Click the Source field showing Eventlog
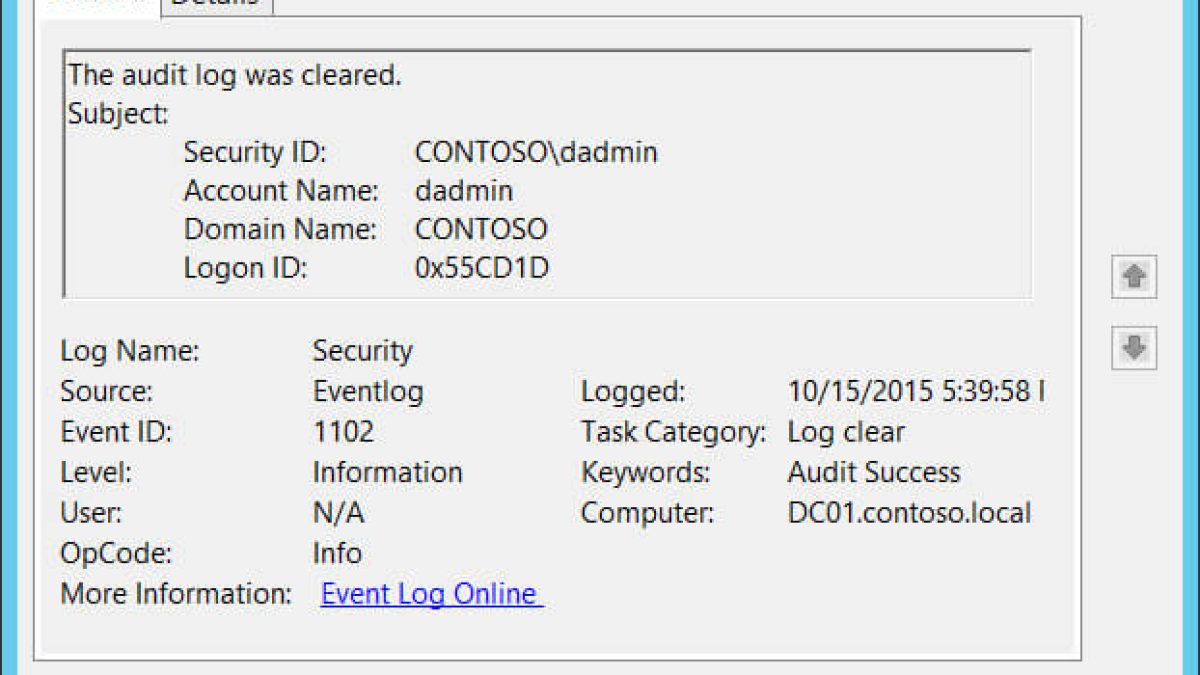Image resolution: width=1200 pixels, height=675 pixels. pos(368,391)
